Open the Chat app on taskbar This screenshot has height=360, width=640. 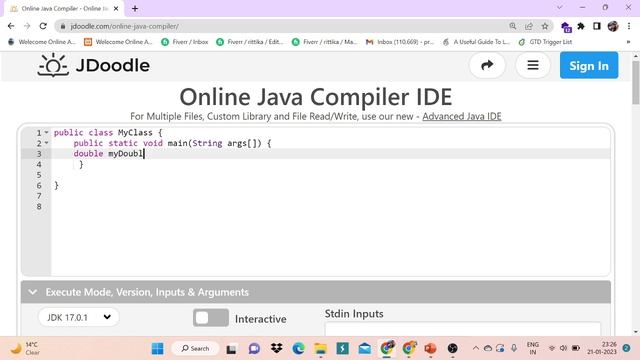pyautogui.click(x=254, y=349)
